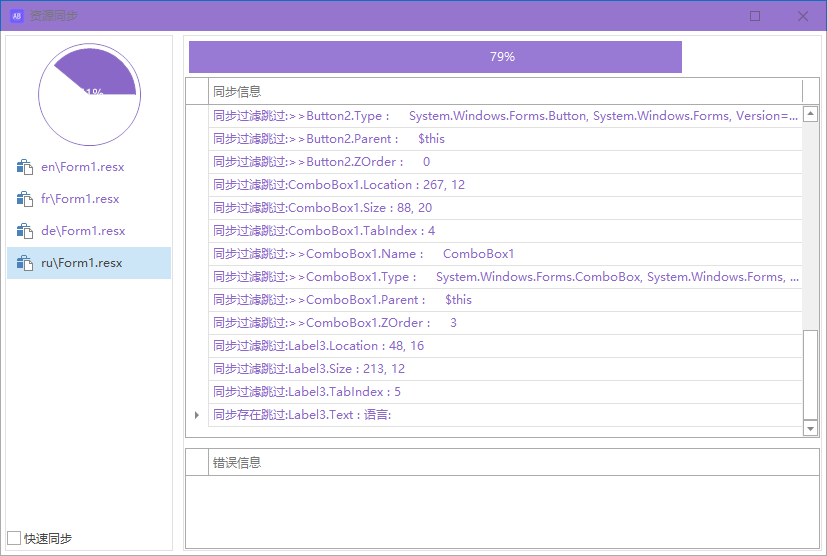Select the en\Form1.resx list entry
Viewport: 827px width, 556px height.
(x=83, y=167)
